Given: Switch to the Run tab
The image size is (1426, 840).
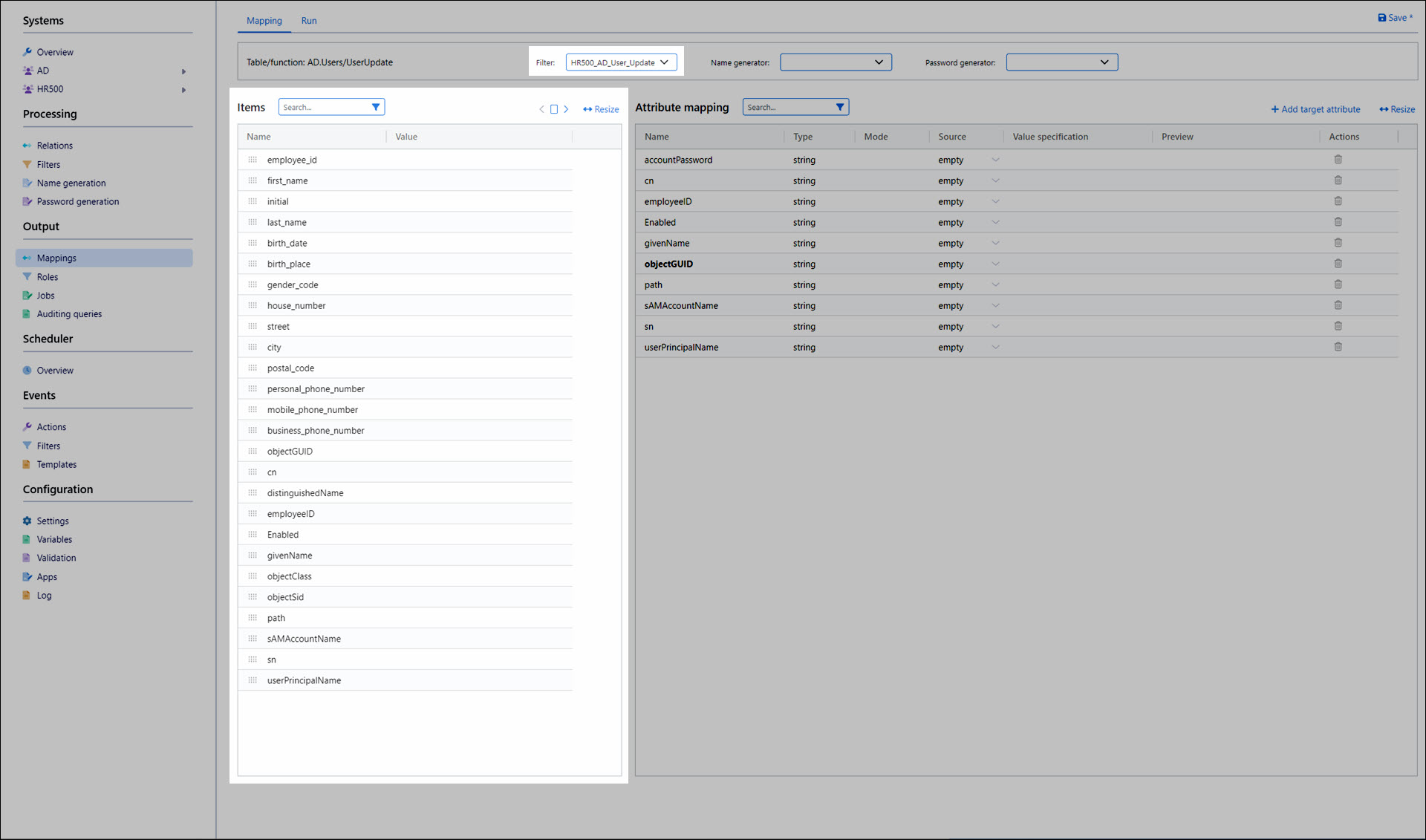Looking at the screenshot, I should (309, 21).
